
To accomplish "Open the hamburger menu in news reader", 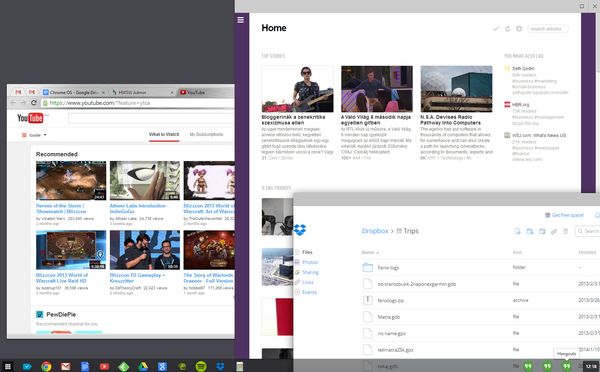I will pyautogui.click(x=241, y=20).
